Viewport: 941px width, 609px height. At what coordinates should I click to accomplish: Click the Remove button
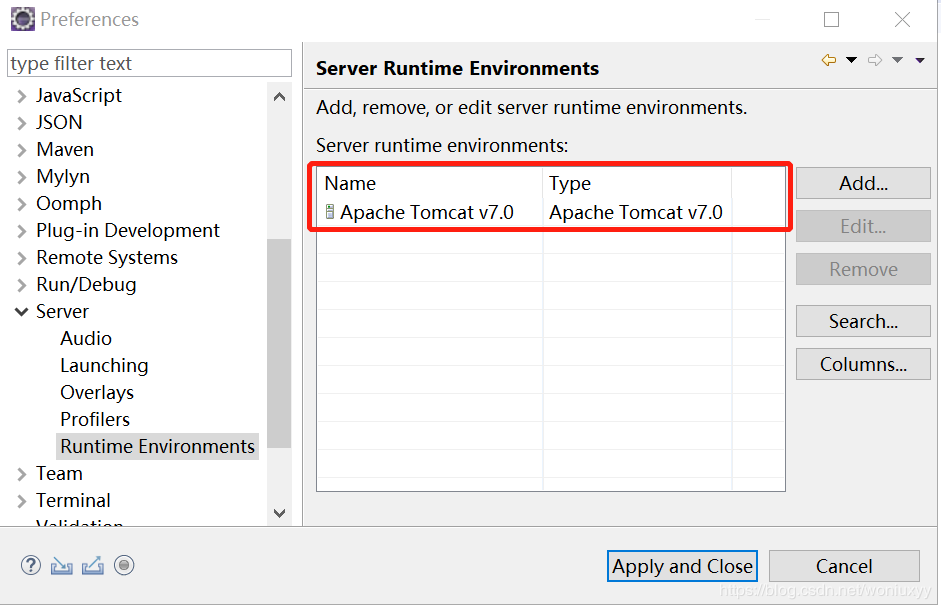click(863, 269)
